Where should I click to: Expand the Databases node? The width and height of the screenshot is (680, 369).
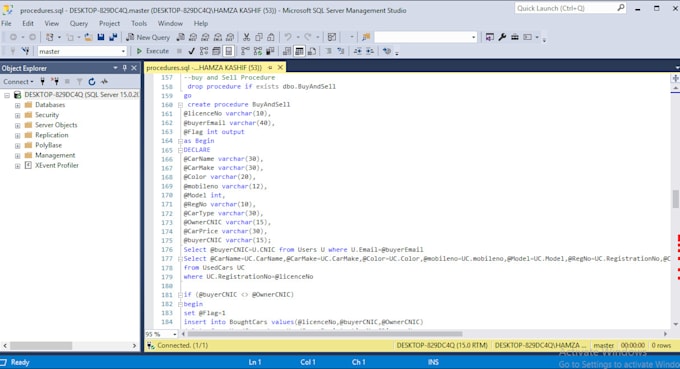click(17, 105)
